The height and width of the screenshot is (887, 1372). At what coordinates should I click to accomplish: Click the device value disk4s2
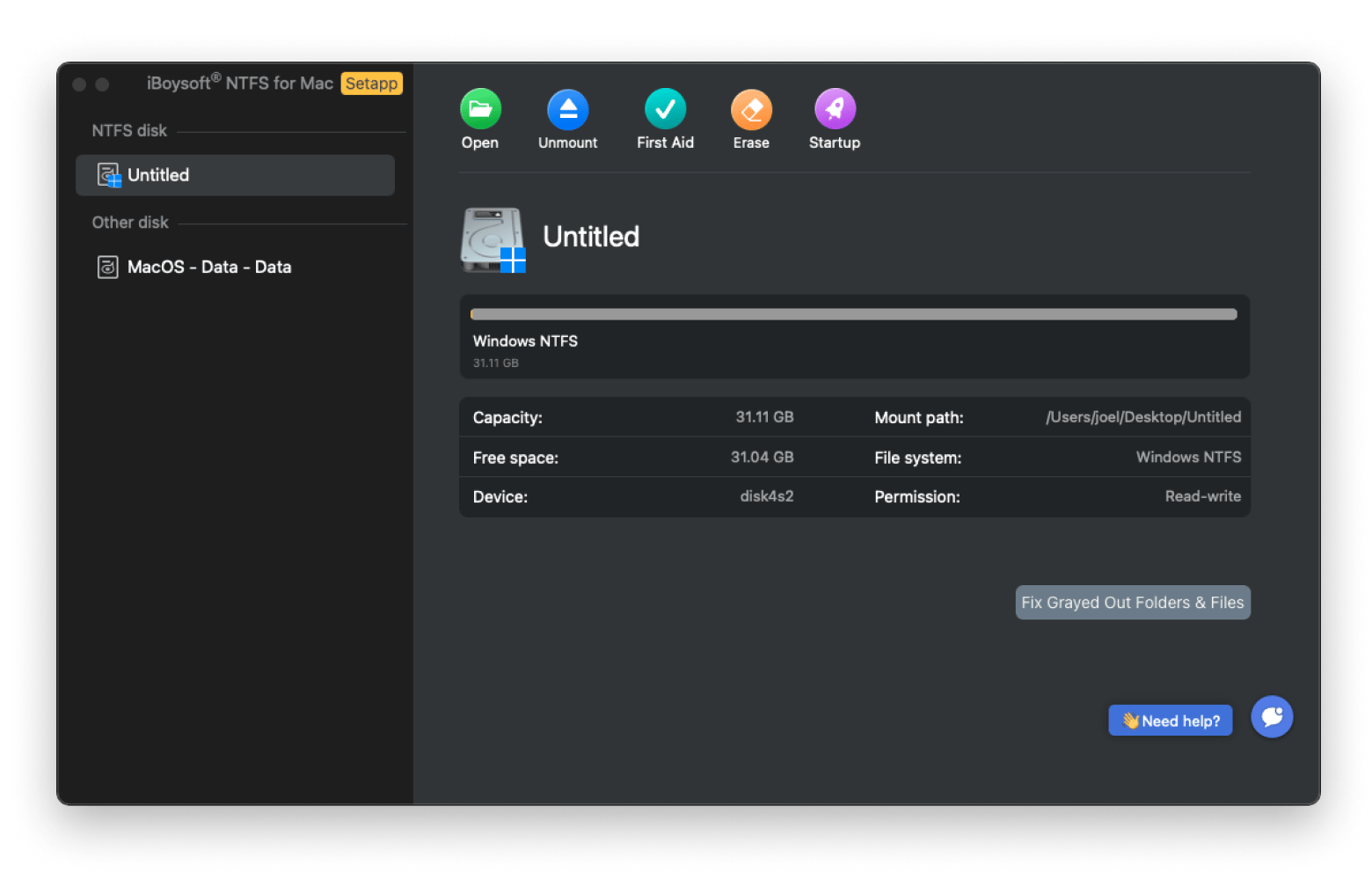[x=766, y=496]
